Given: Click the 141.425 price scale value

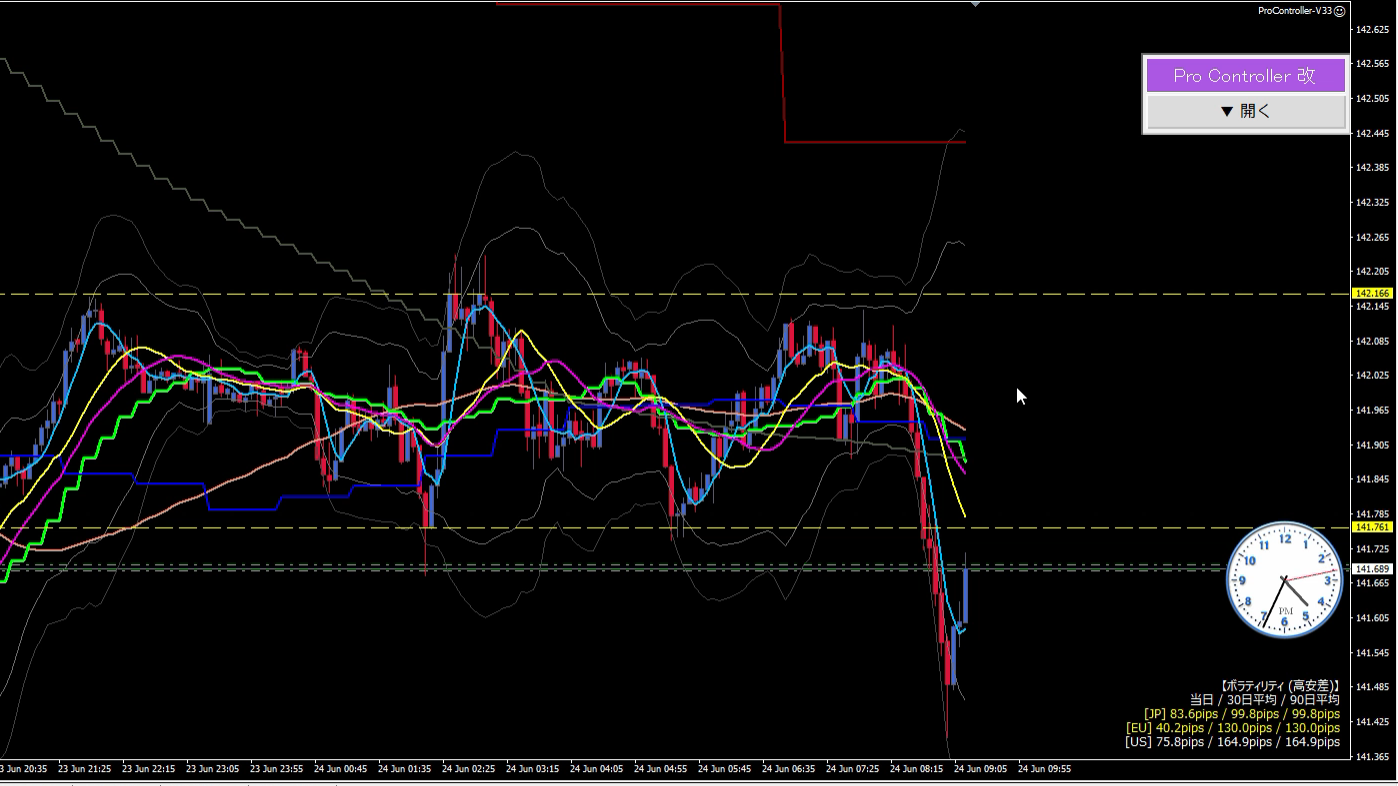Looking at the screenshot, I should (x=1373, y=722).
